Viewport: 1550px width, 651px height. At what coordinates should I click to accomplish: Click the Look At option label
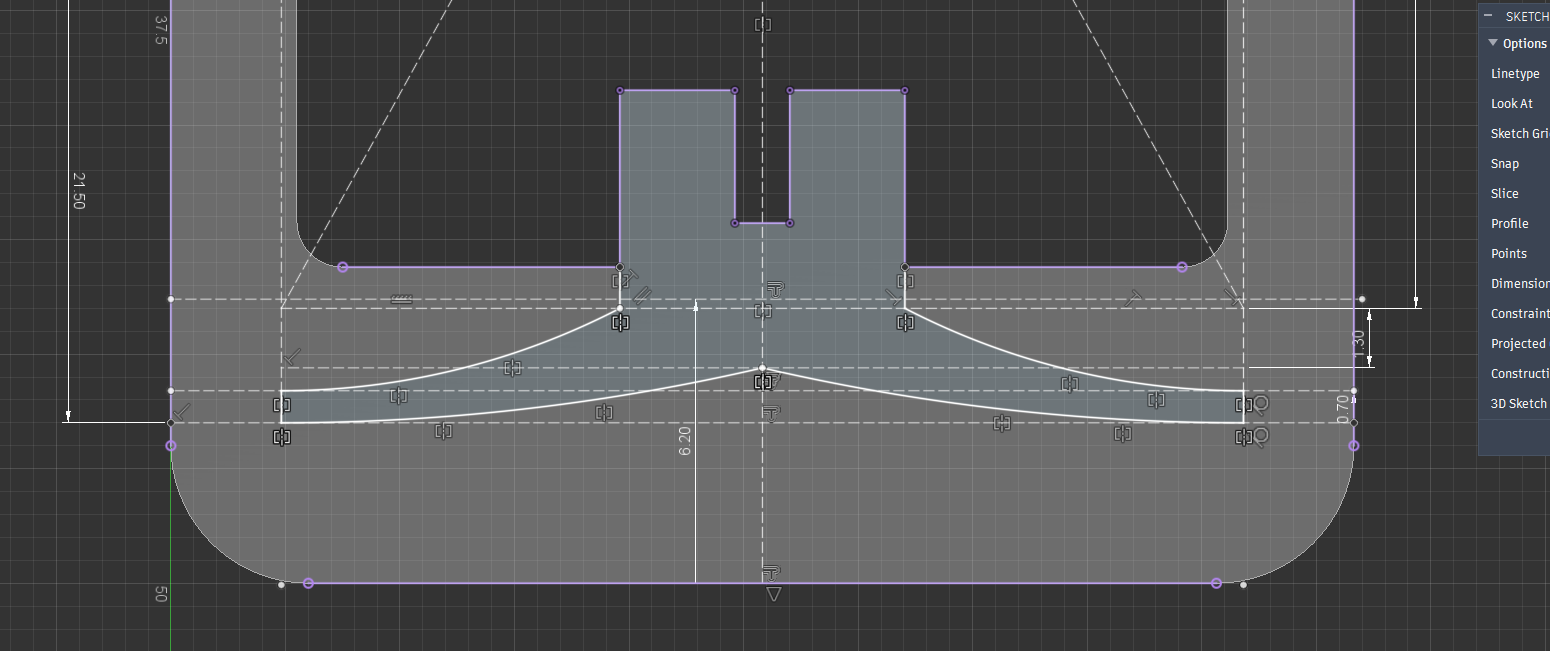[x=1511, y=104]
